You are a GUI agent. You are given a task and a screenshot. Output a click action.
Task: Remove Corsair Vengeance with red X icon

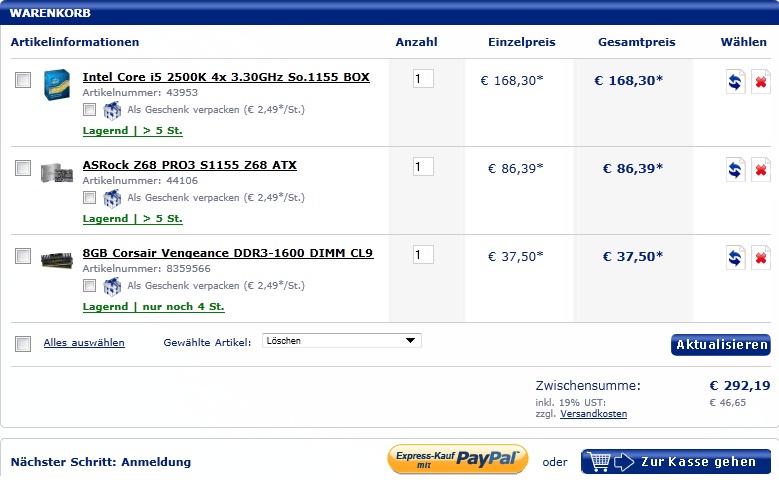pos(761,257)
